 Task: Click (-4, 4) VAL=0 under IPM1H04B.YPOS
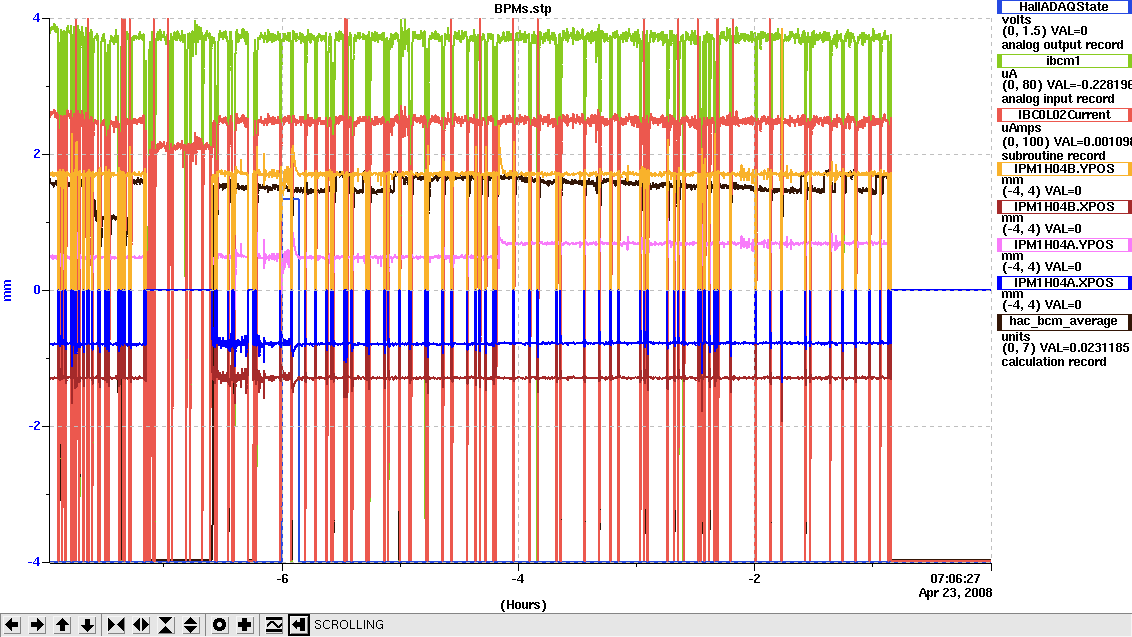click(x=1042, y=191)
